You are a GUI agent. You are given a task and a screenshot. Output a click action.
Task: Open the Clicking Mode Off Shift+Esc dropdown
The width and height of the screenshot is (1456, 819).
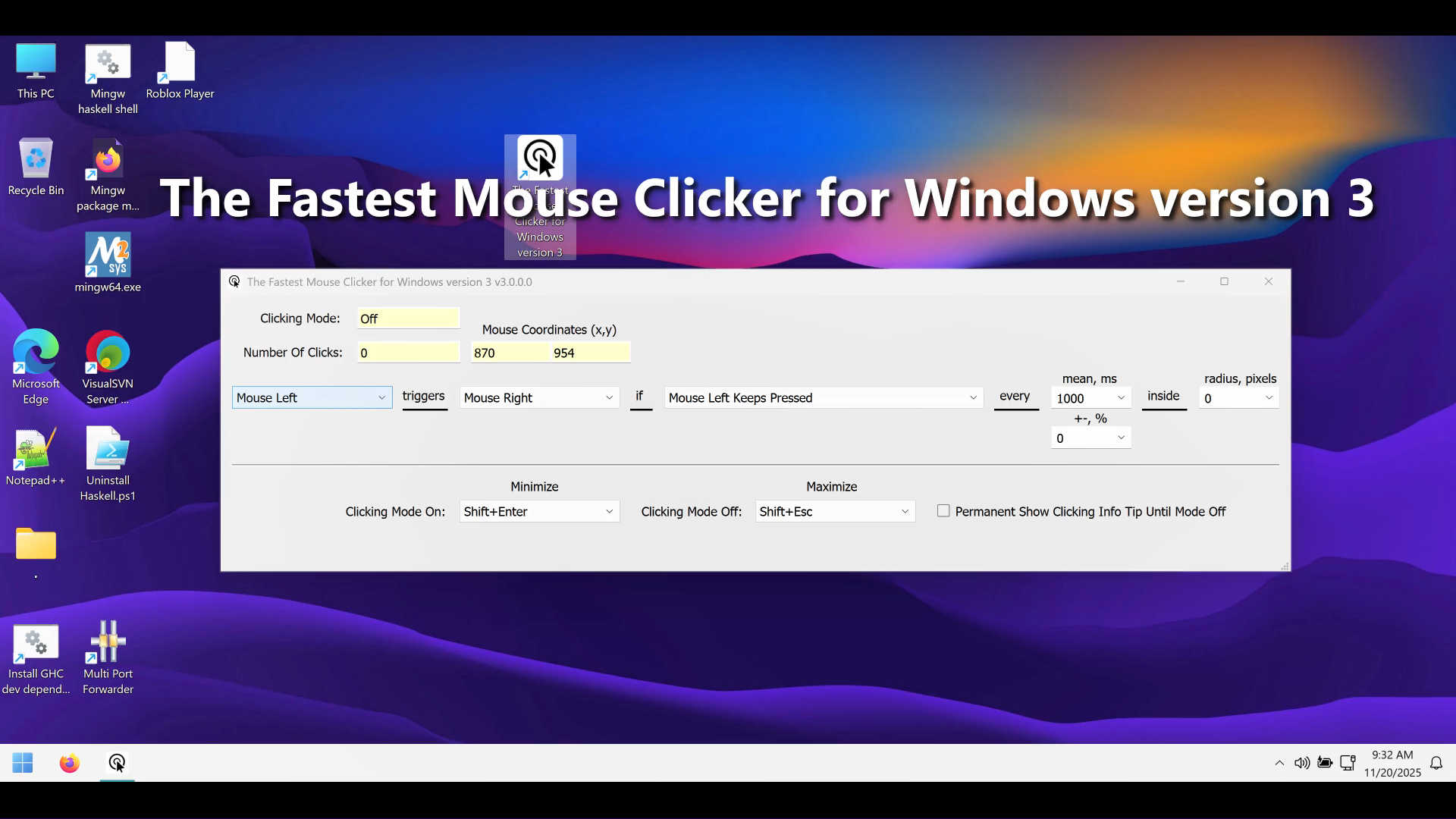pyautogui.click(x=834, y=511)
